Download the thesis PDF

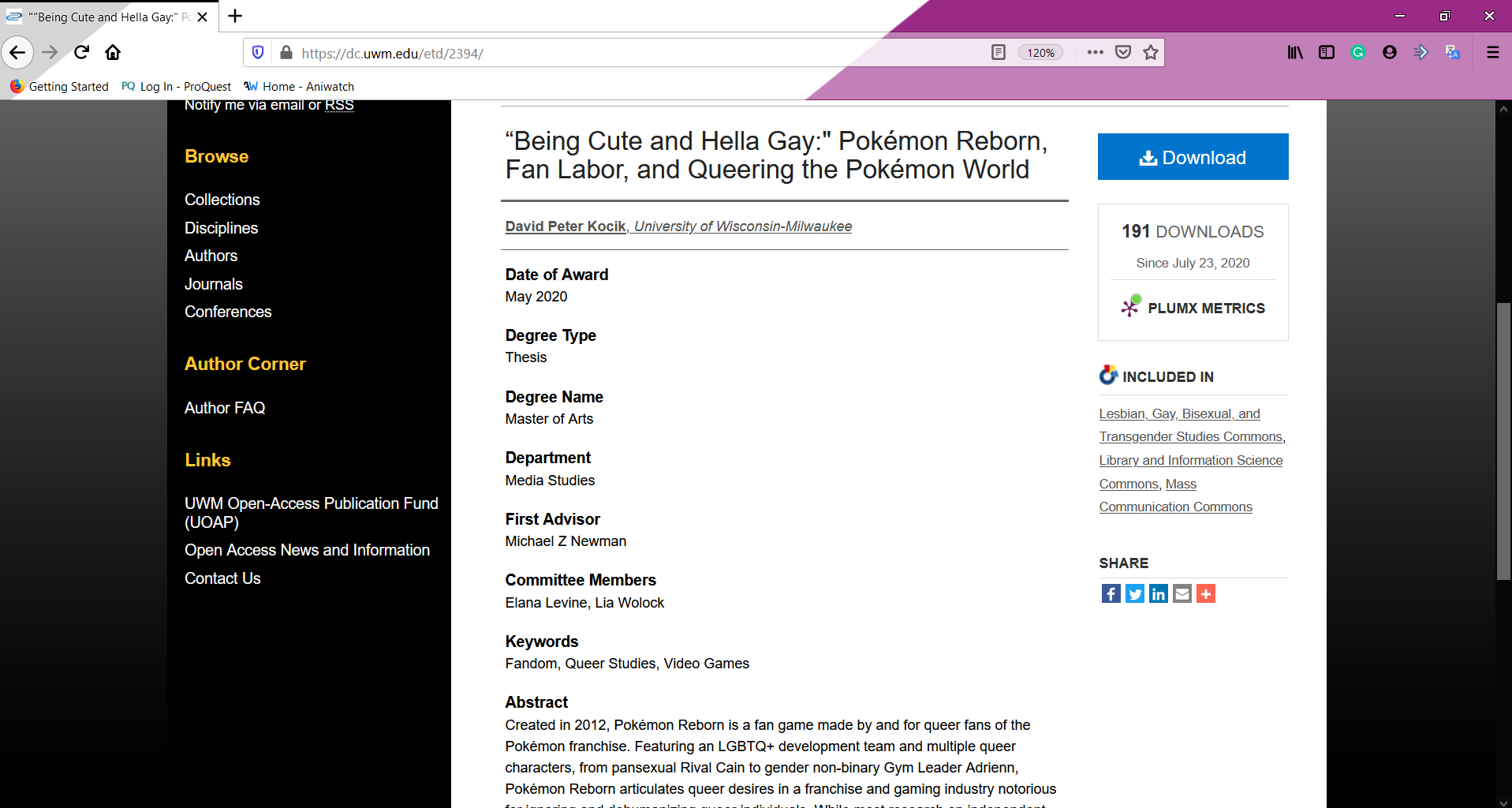click(1193, 157)
